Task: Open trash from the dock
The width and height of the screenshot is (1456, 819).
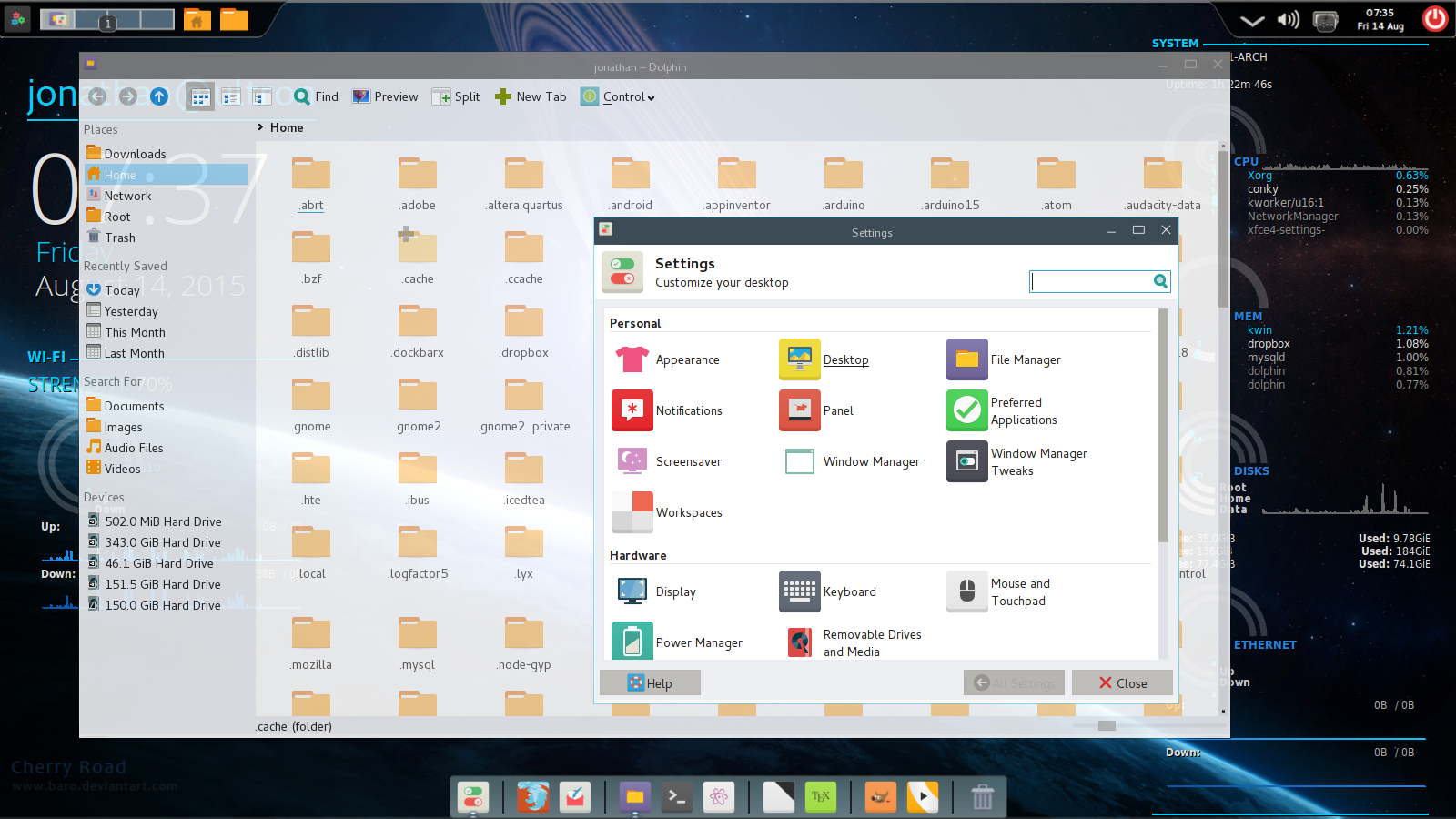Action: tap(983, 797)
